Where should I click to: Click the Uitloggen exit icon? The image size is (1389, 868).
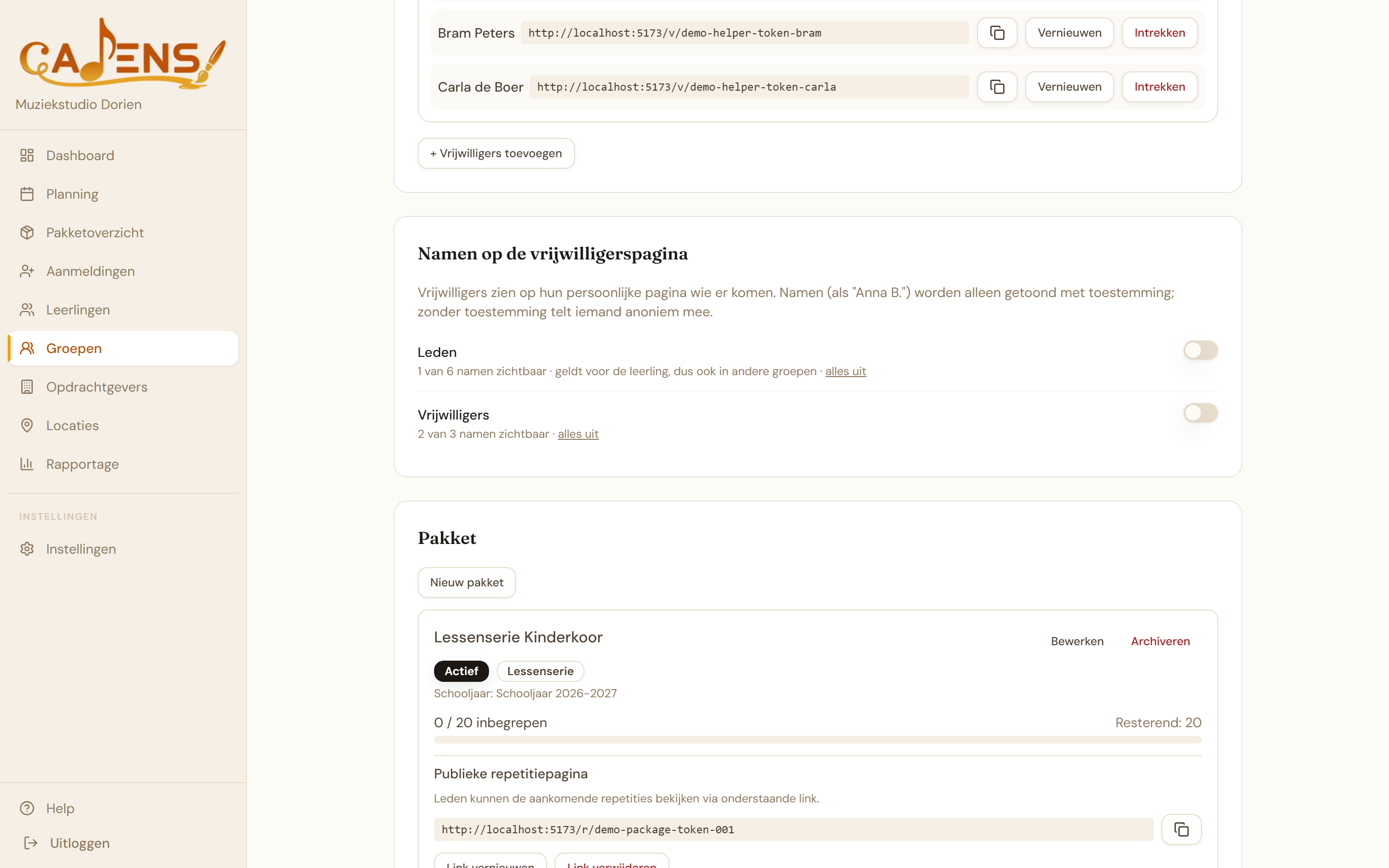point(30,843)
